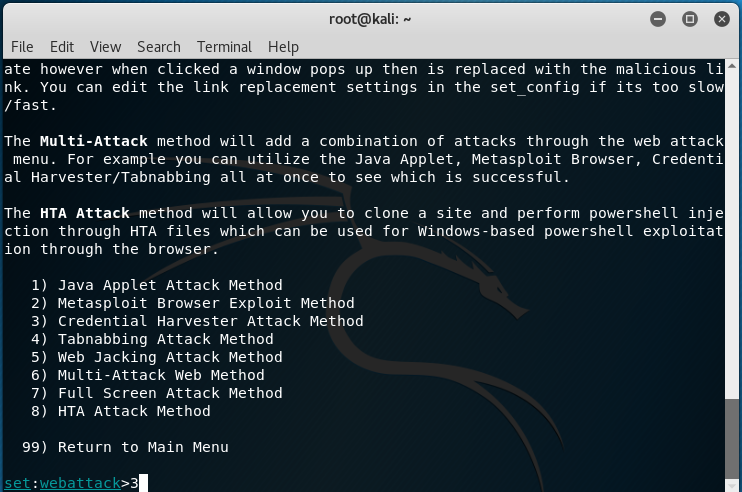742x492 pixels.
Task: Open the Terminal menu
Action: [224, 47]
